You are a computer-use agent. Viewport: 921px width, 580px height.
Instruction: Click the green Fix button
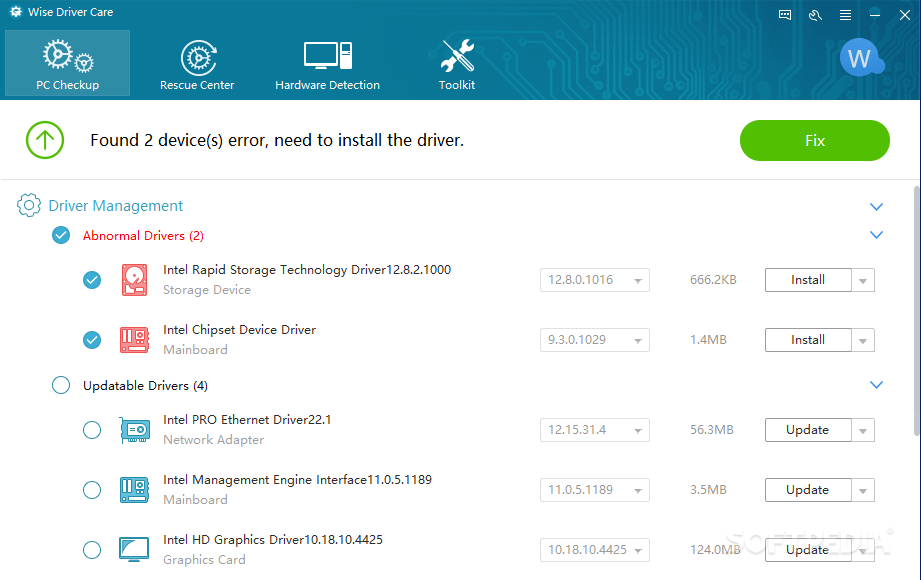coord(815,140)
